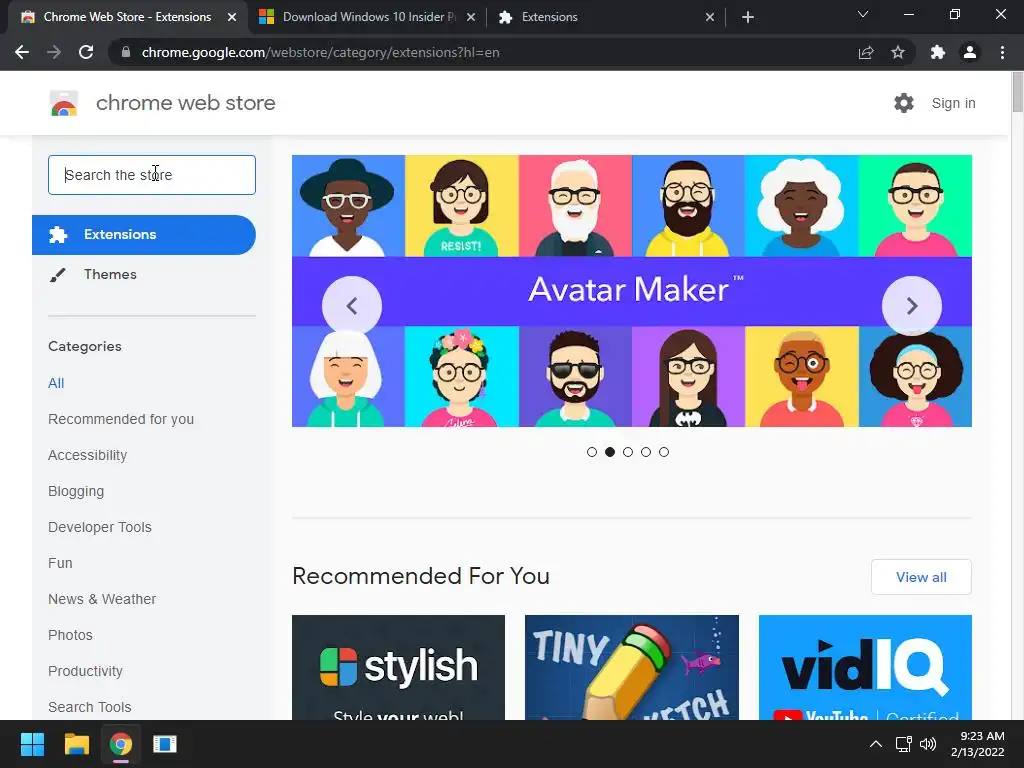Close the Chrome Web Store tab
The height and width of the screenshot is (768, 1024).
coord(231,17)
